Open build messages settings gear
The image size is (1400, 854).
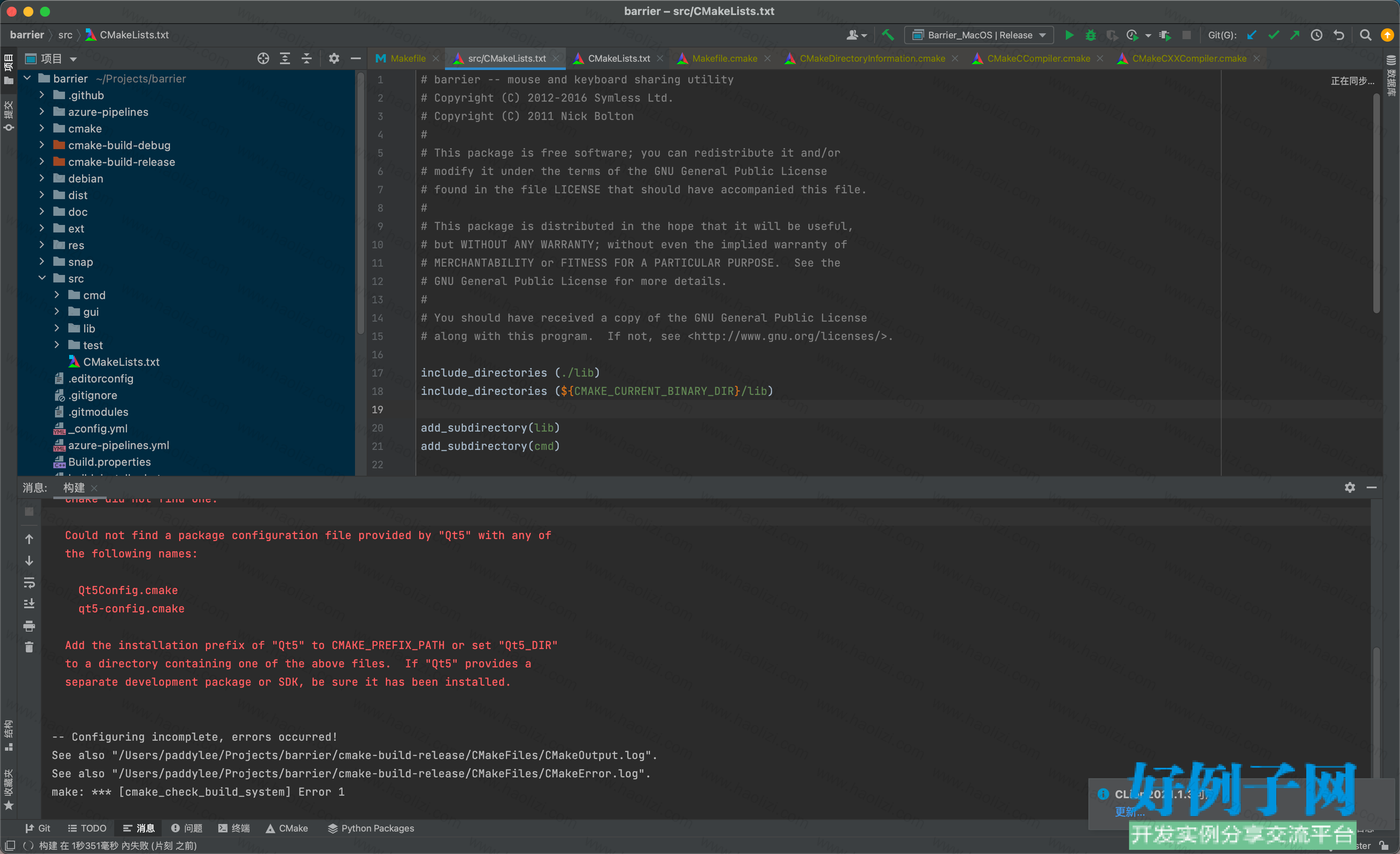(x=1350, y=487)
